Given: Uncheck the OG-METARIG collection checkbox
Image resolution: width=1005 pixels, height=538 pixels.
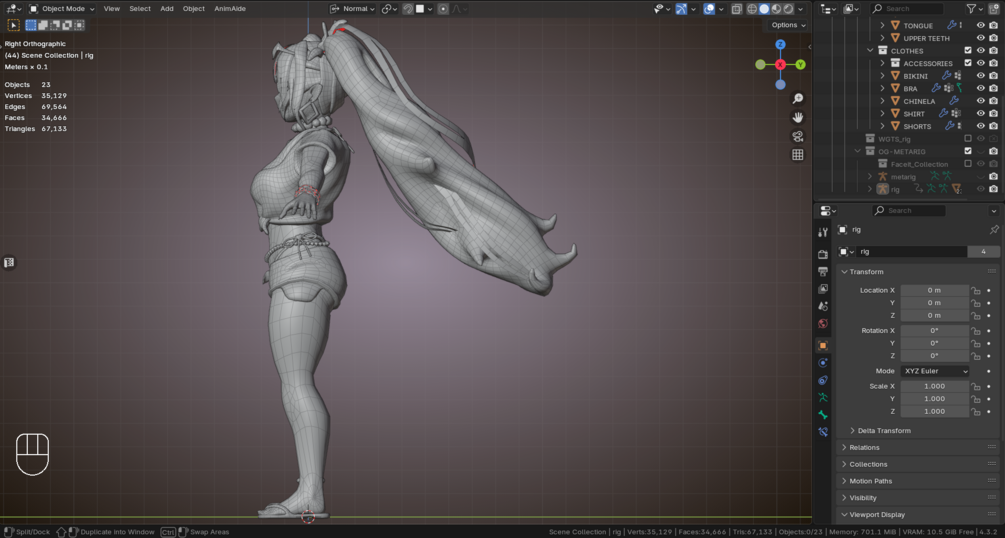Looking at the screenshot, I should (968, 151).
